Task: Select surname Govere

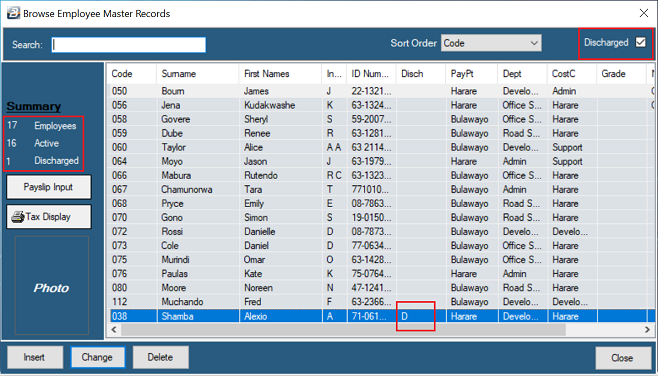Action: tap(176, 119)
